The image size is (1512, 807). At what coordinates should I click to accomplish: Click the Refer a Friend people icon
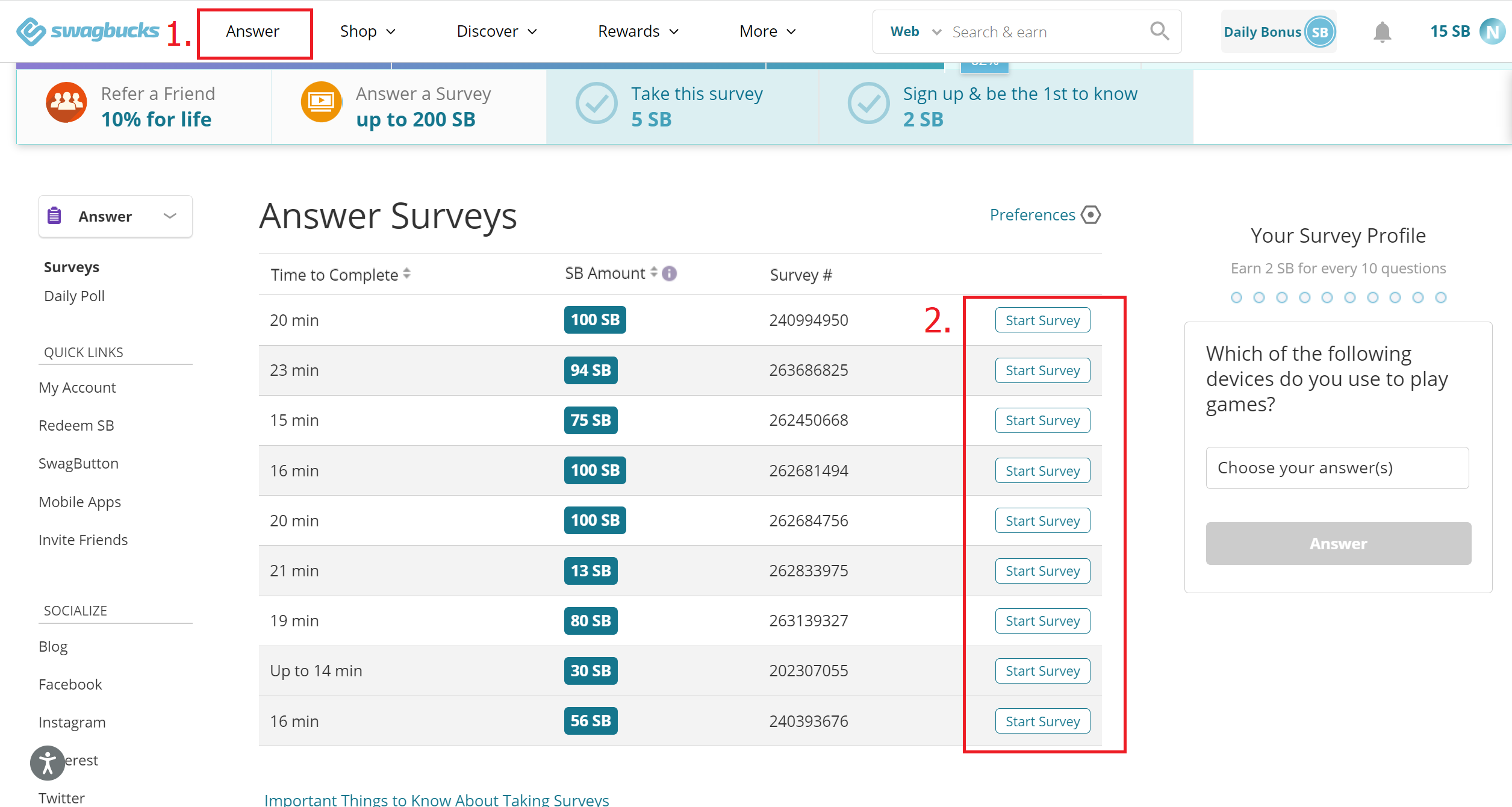[66, 103]
